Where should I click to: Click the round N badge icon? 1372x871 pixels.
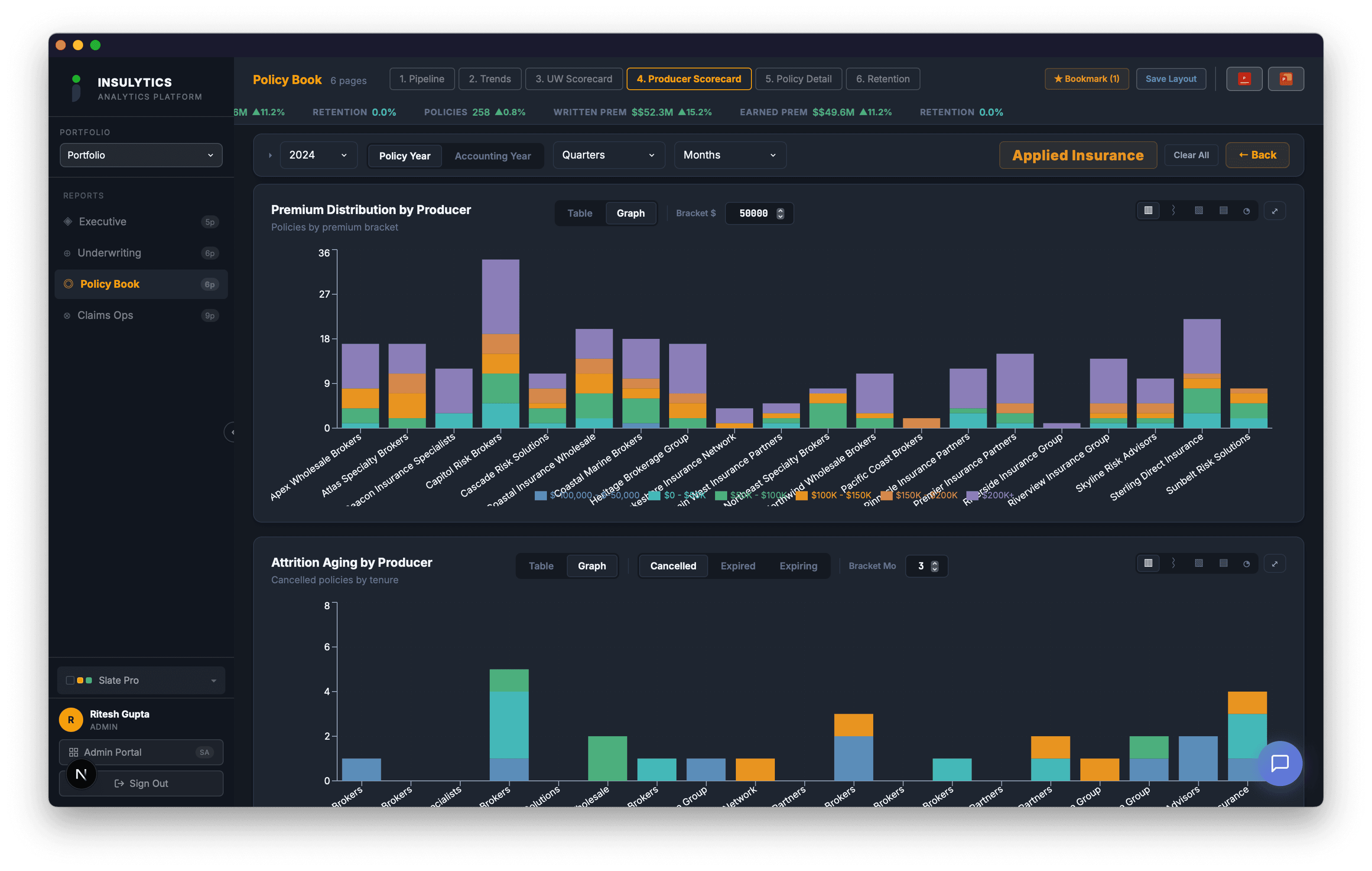(x=81, y=774)
